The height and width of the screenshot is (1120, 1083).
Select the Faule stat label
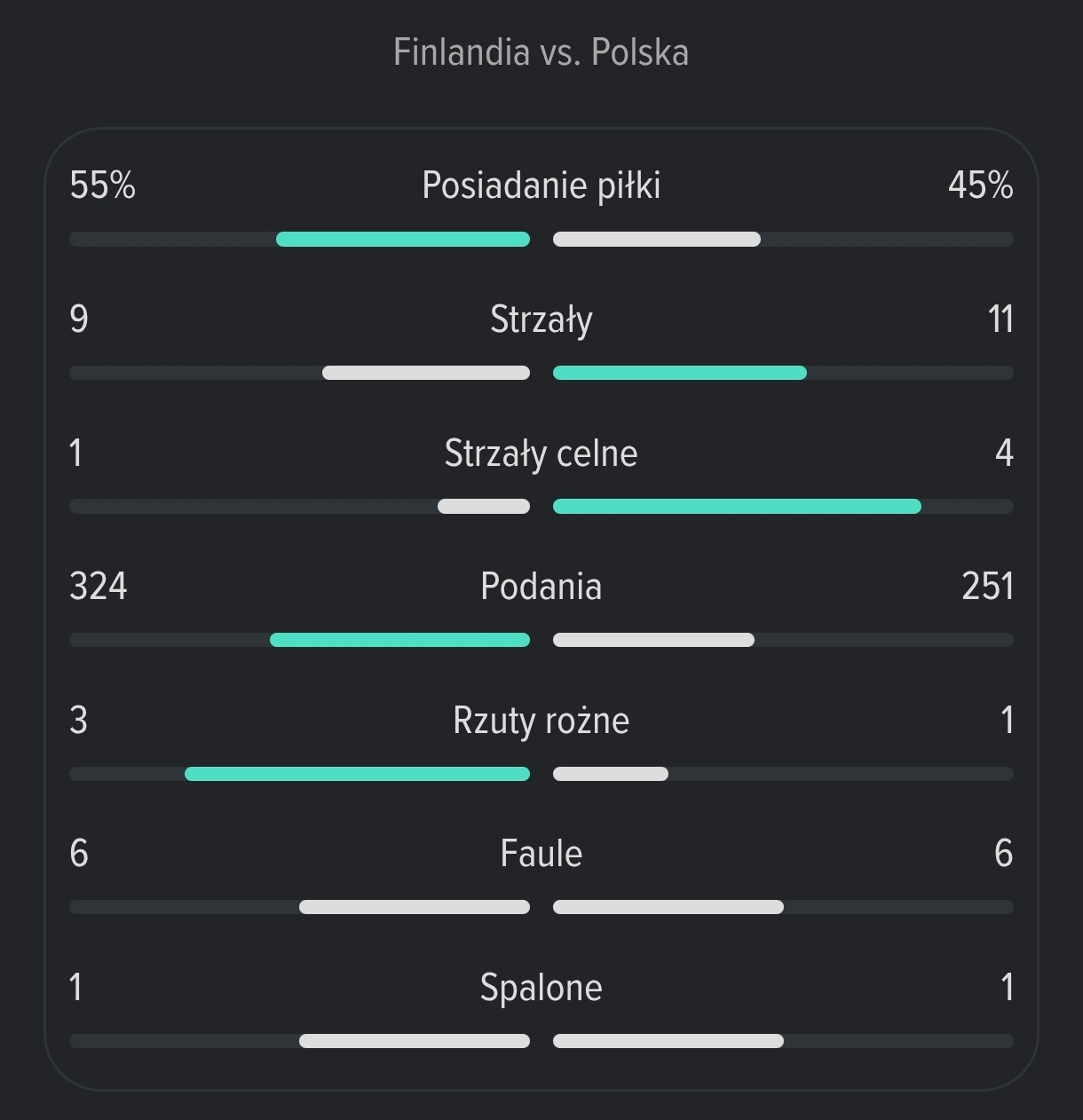pyautogui.click(x=541, y=854)
